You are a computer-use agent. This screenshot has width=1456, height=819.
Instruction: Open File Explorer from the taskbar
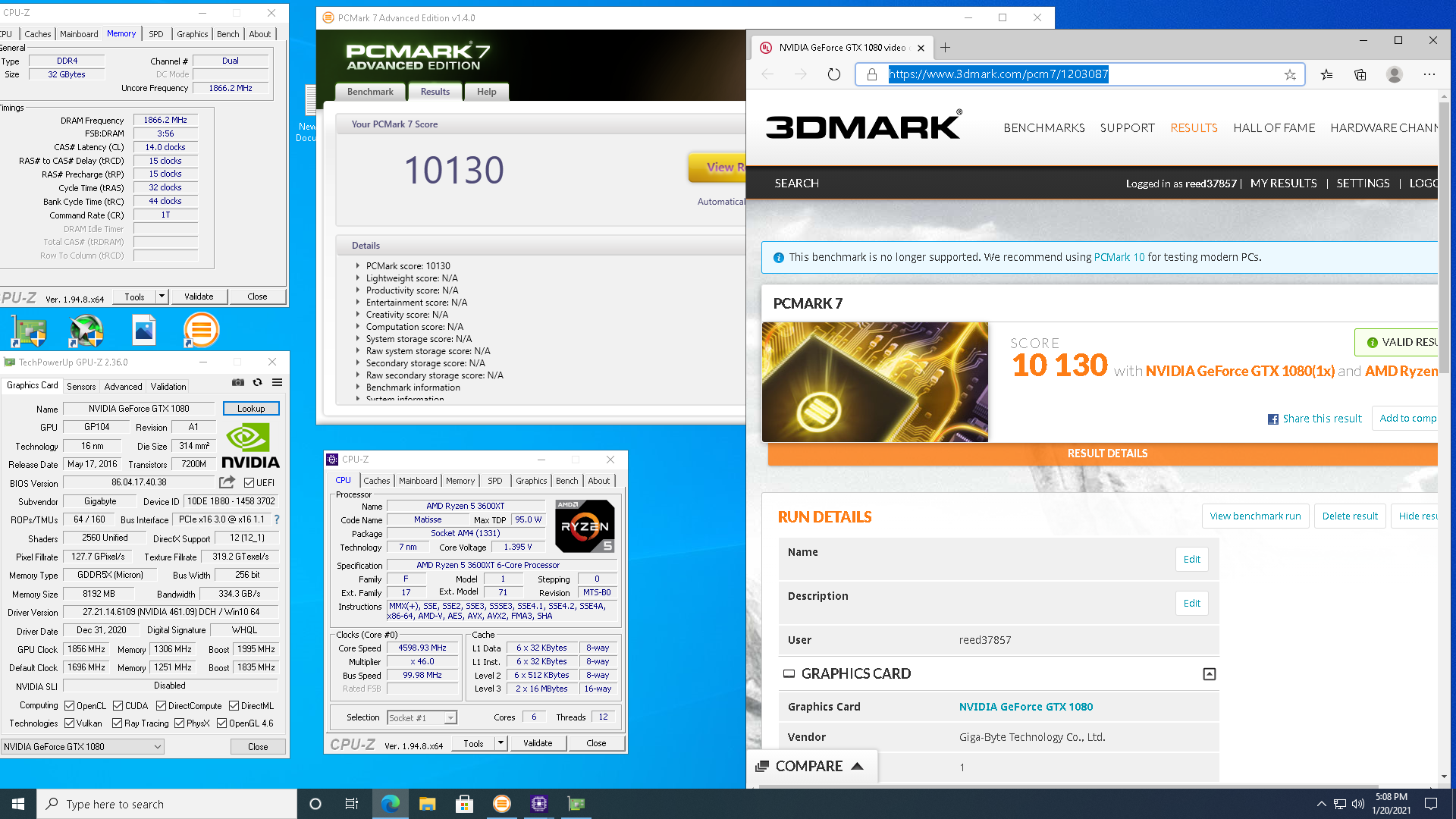427,804
